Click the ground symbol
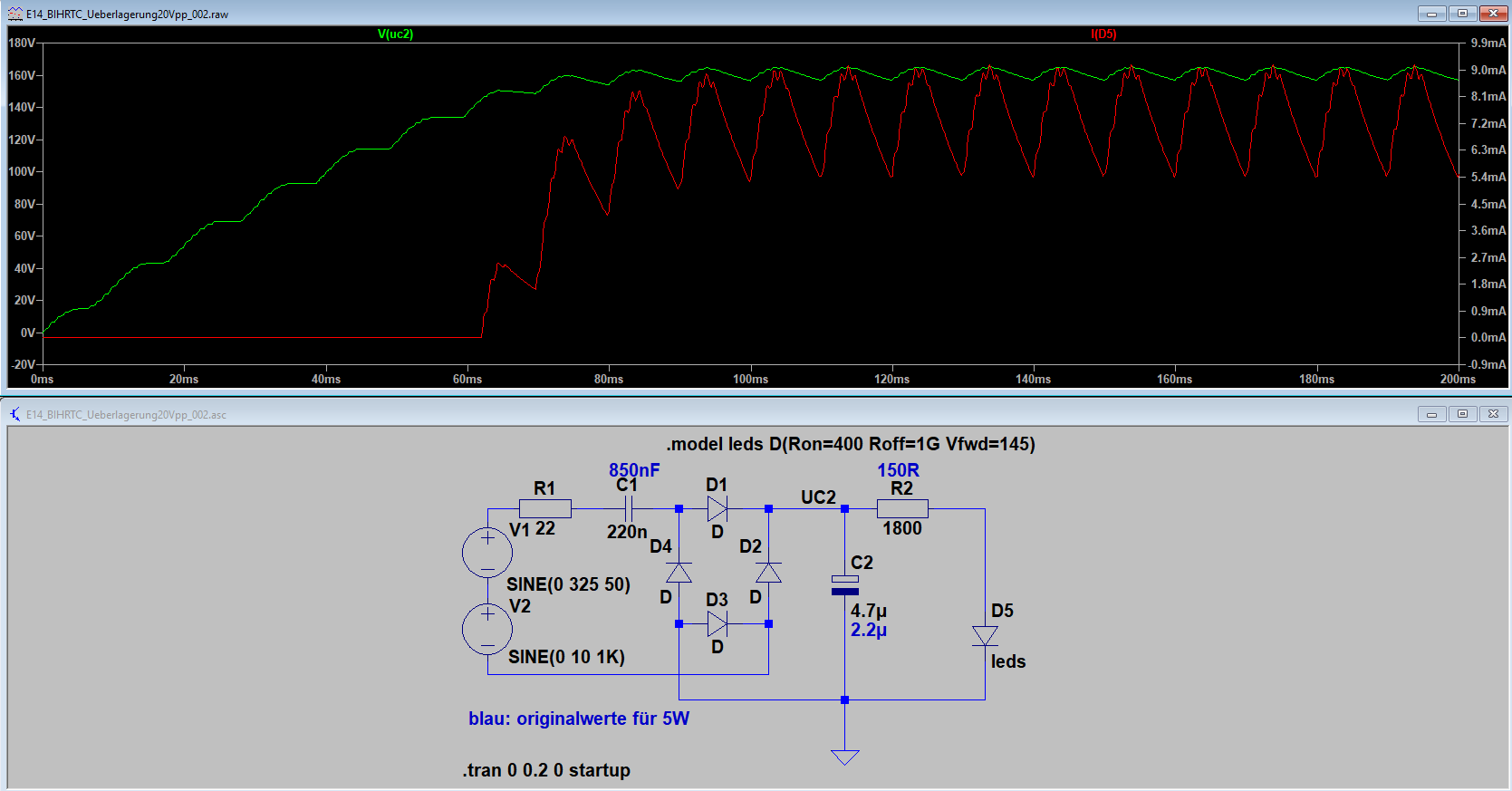This screenshot has height=791, width=1512. click(x=844, y=757)
